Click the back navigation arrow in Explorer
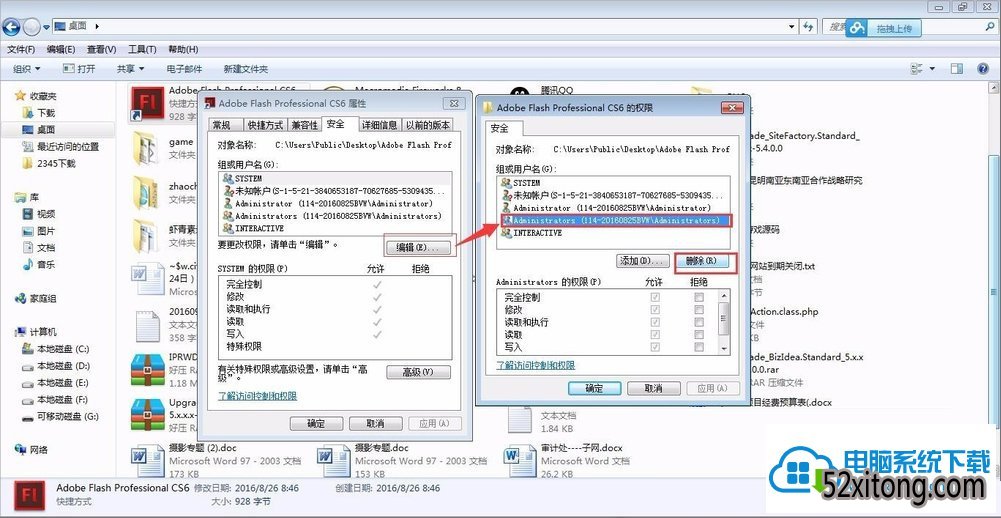Screen dimensions: 1001x518 point(14,27)
